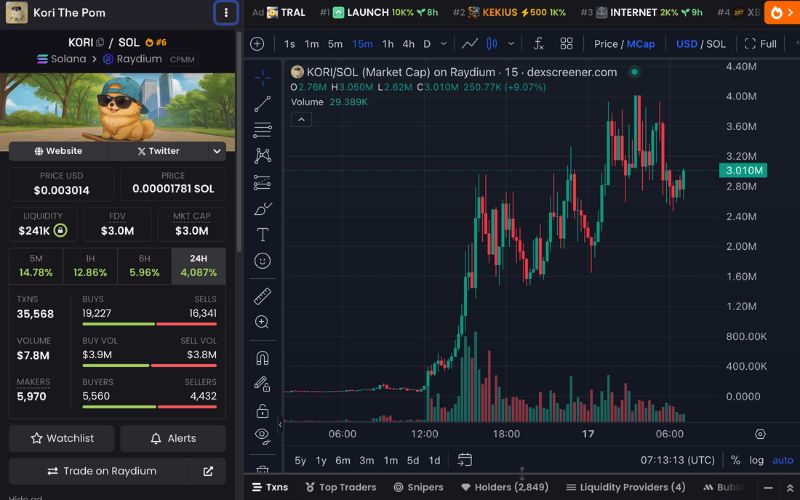The height and width of the screenshot is (500, 800).
Task: Toggle magnet mode for drawings
Action: coord(262,358)
